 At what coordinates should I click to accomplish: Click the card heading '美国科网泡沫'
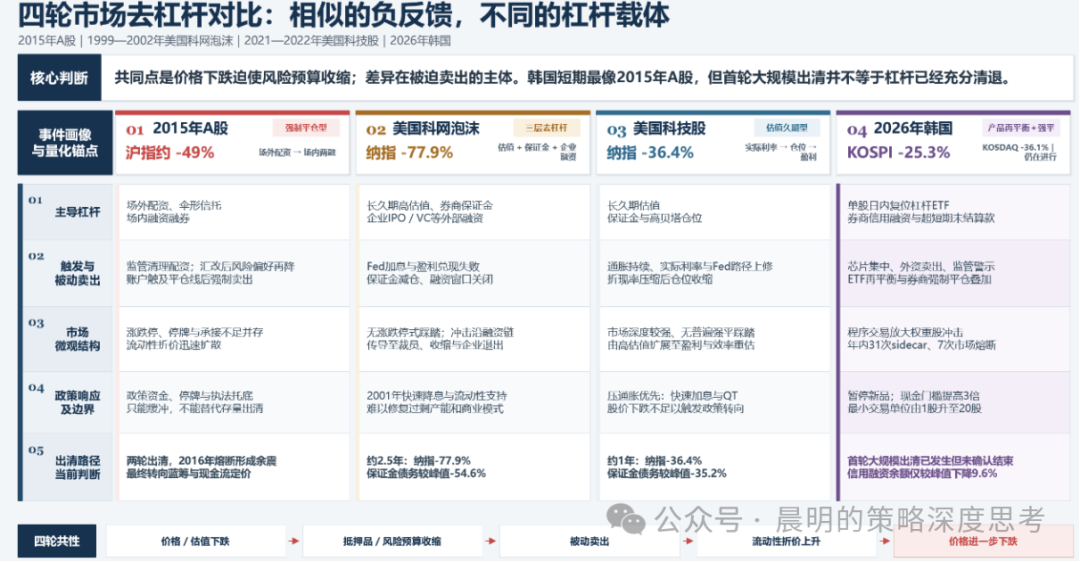pyautogui.click(x=435, y=128)
